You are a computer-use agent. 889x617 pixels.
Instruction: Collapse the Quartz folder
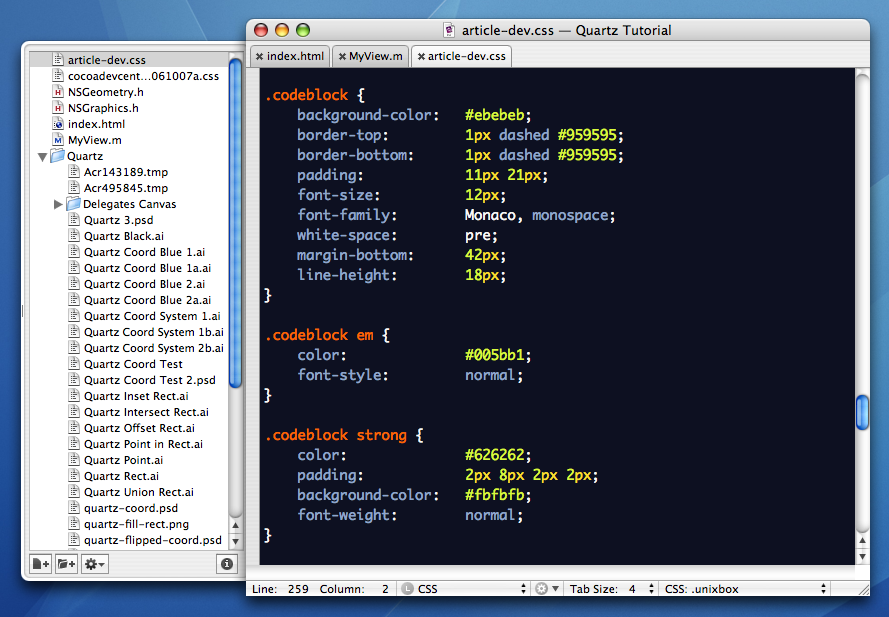pos(42,157)
